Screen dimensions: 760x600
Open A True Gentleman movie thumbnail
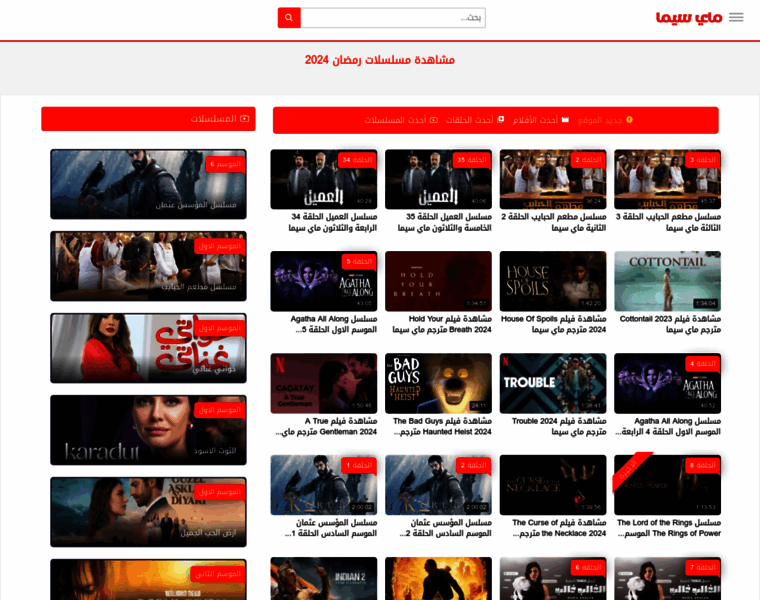click(x=324, y=383)
